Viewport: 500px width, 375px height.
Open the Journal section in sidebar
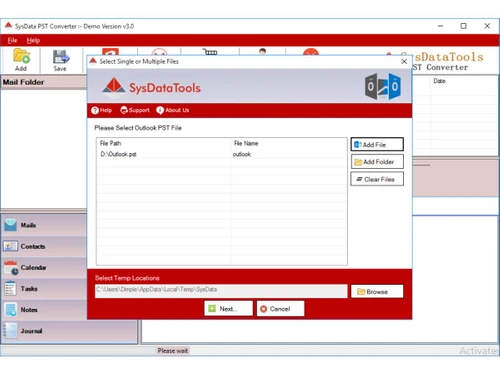click(69, 331)
